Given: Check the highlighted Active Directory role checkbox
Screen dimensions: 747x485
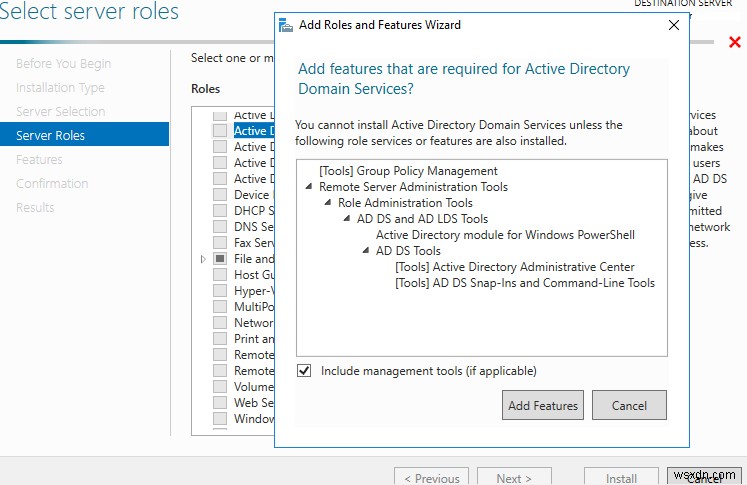Looking at the screenshot, I should coord(220,131).
